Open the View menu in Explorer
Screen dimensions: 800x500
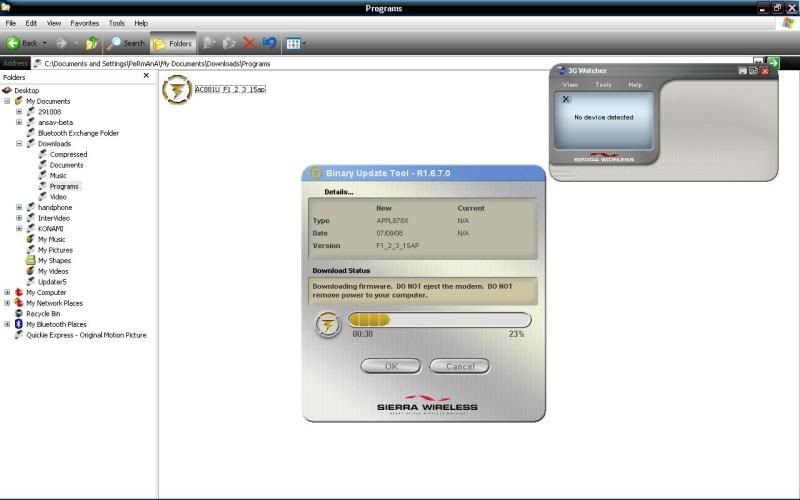[x=54, y=23]
